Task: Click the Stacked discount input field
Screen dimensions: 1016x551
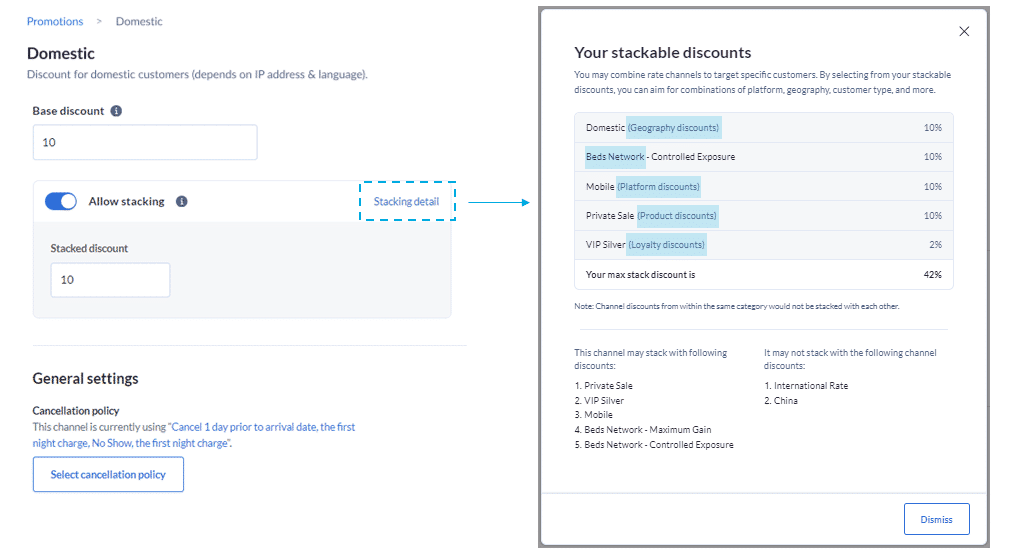Action: pyautogui.click(x=110, y=280)
